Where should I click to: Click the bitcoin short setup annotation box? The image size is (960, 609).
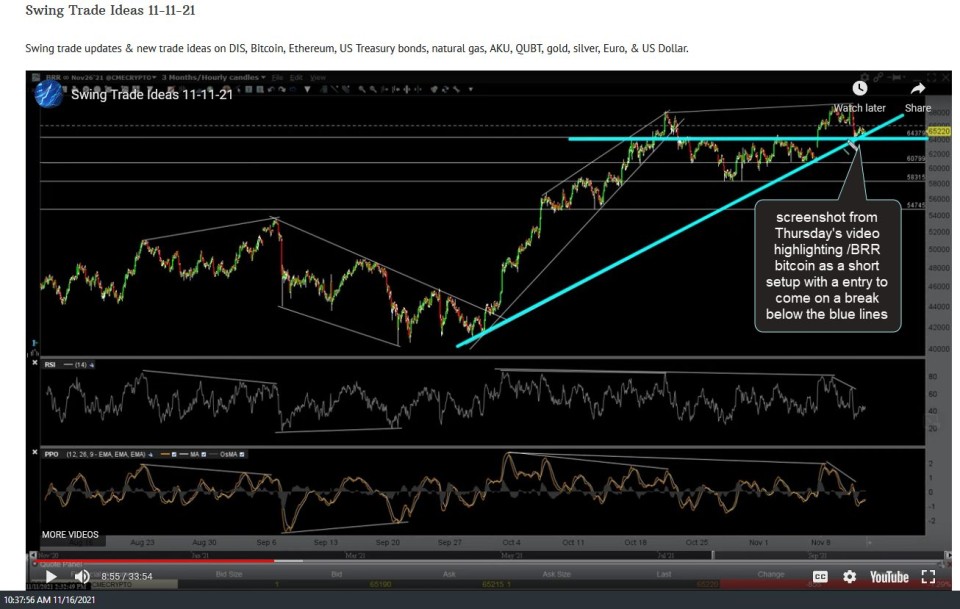(x=829, y=265)
